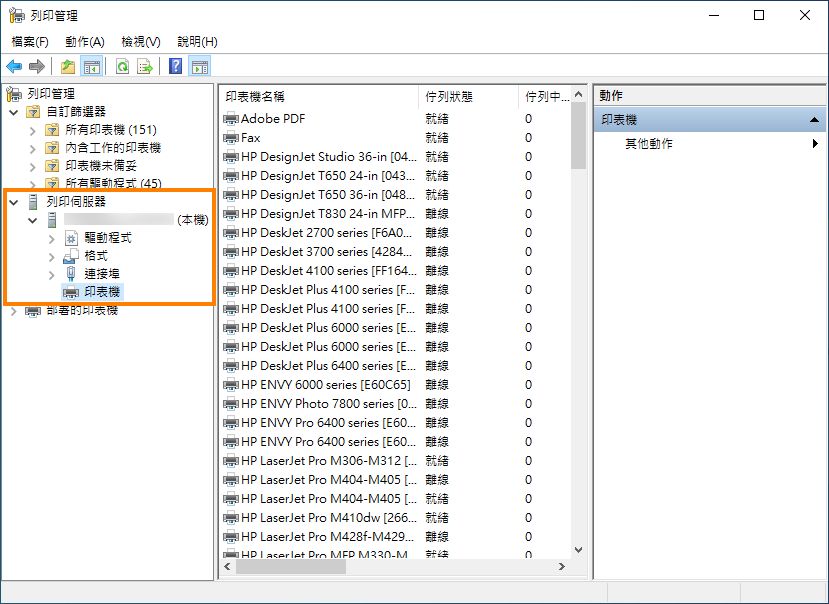Refresh the printer list

(x=121, y=66)
